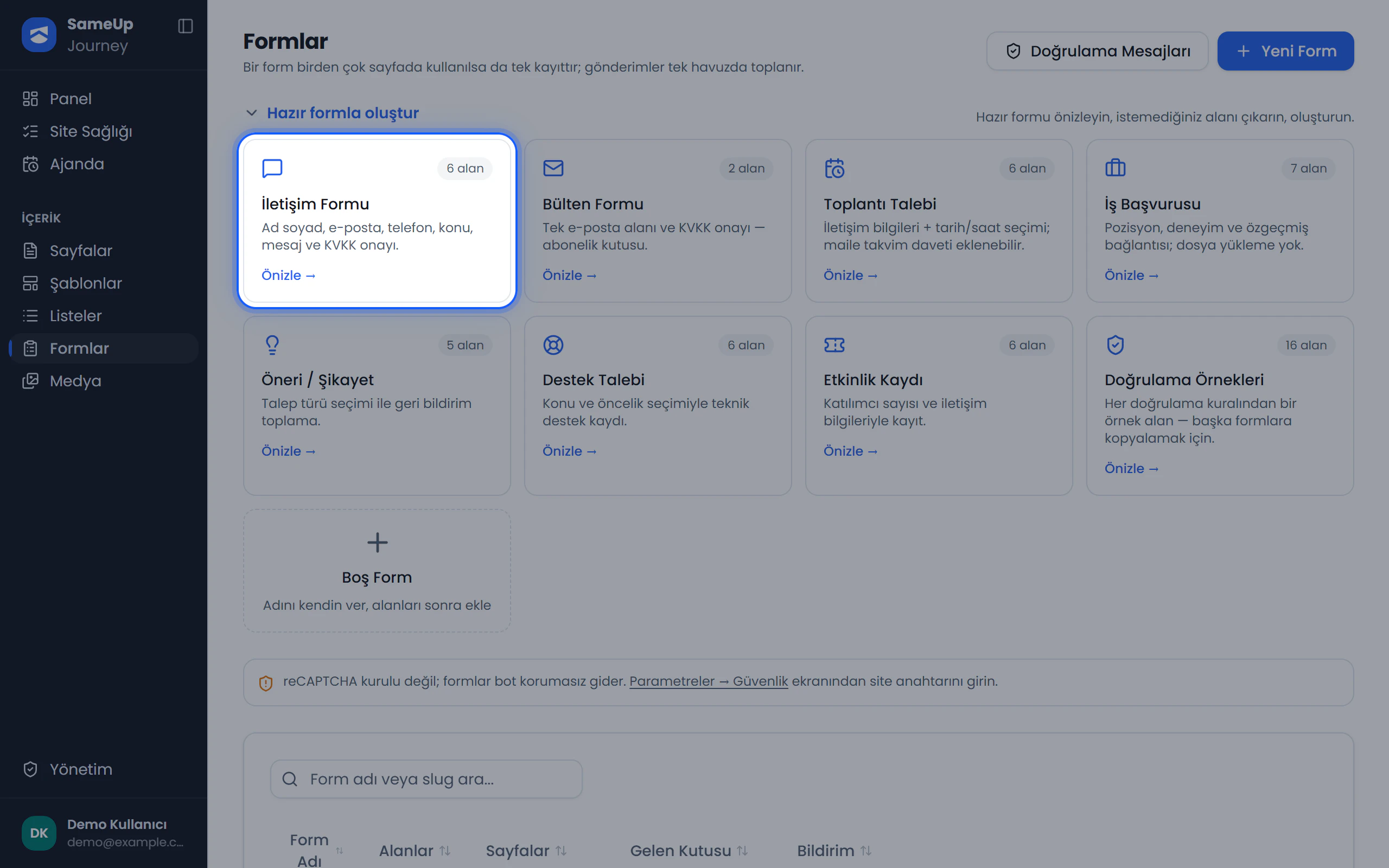Click Önizle on İş Başvurusu card
The height and width of the screenshot is (868, 1389).
[x=1132, y=276]
